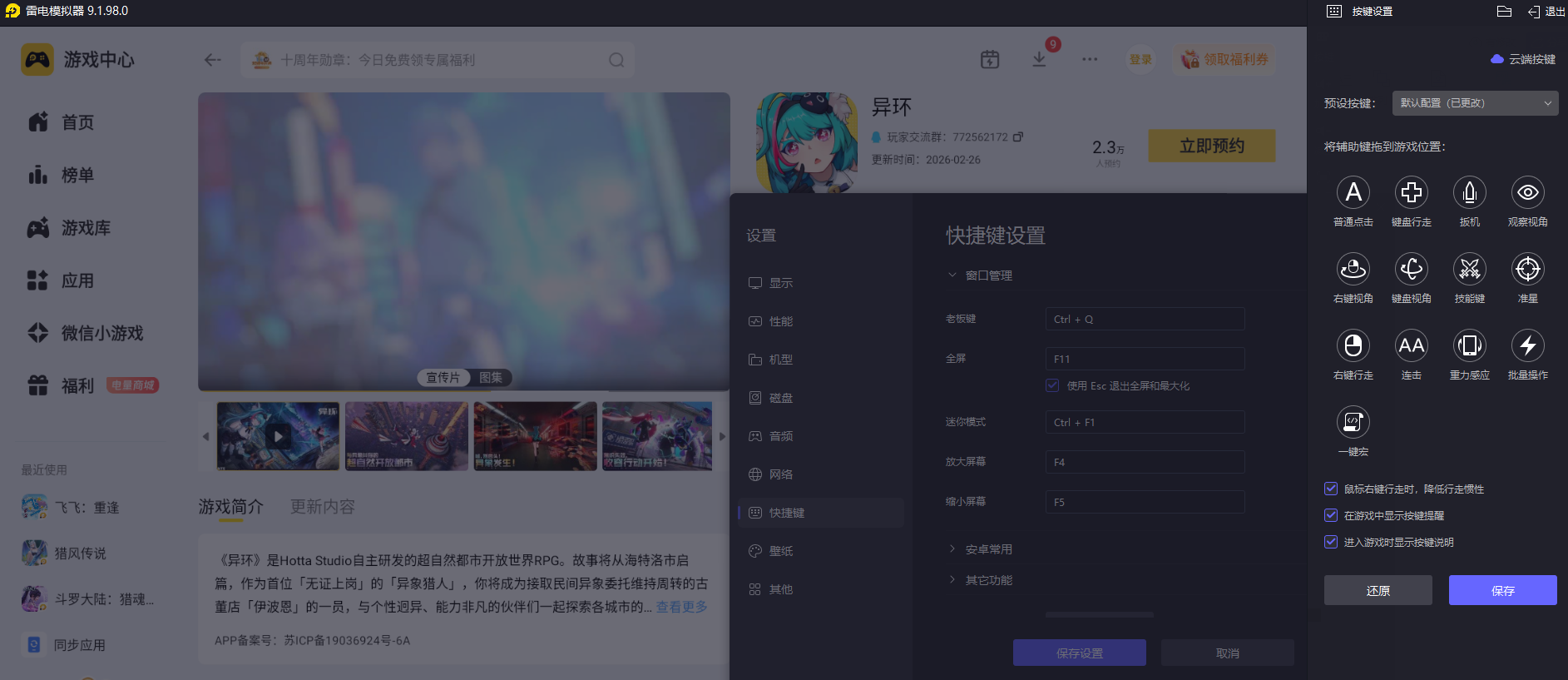Screen dimensions: 1568x680
Task: Select the 一键宏 macro key icon
Action: click(x=1353, y=422)
